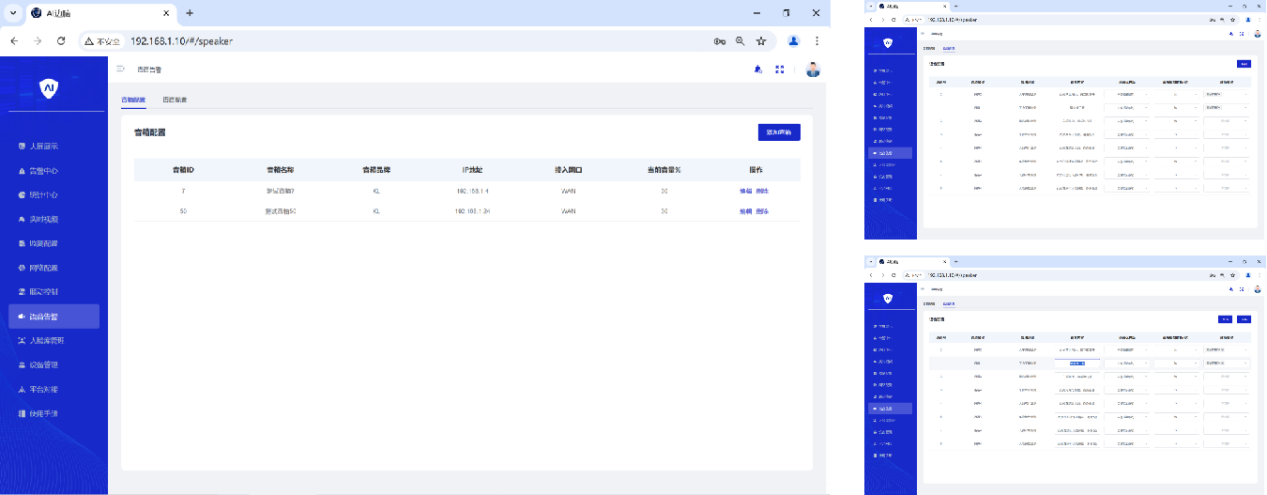
Task: Open first row's rightmost dropdown in the top-right window
Action: coord(1226,94)
